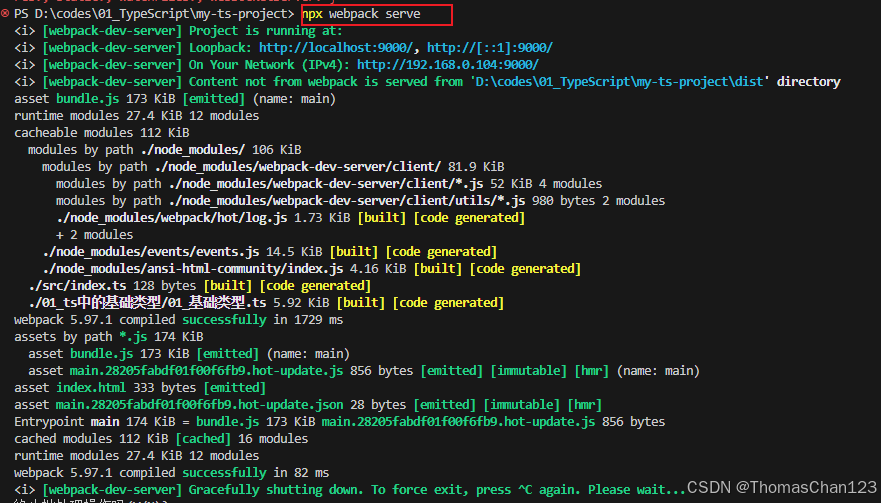Click 'main.28205fabdf01f00f6fb9.hot-update.json' asset name
This screenshot has height=503, width=881.
(199, 405)
